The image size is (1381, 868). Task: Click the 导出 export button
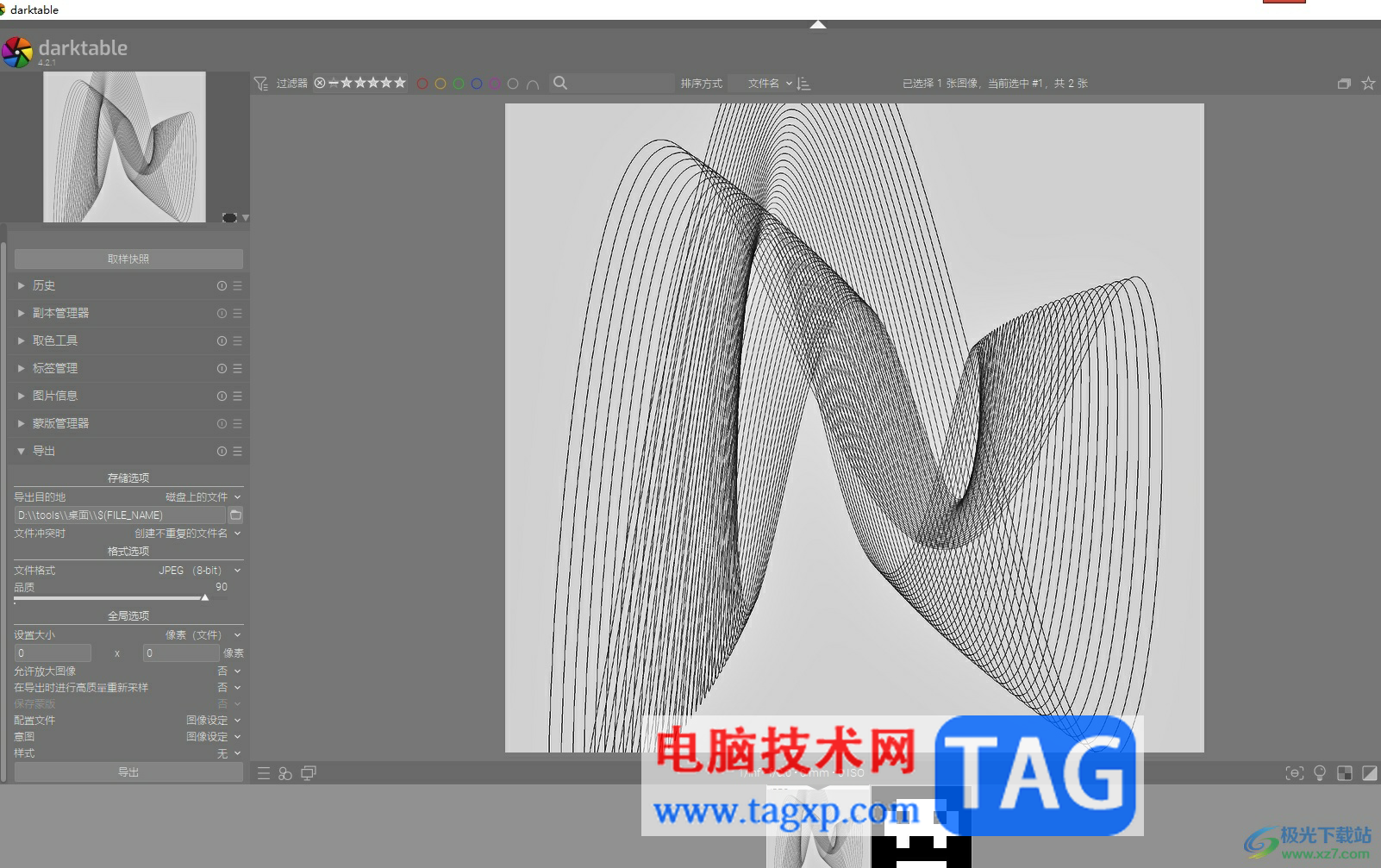(128, 772)
